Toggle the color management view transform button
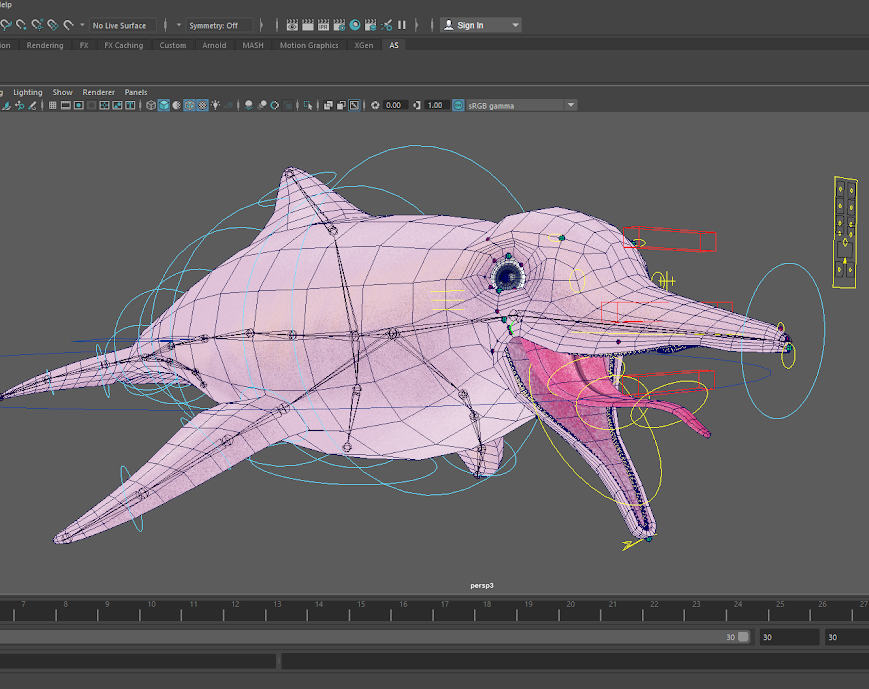This screenshot has width=869, height=689. pos(459,105)
